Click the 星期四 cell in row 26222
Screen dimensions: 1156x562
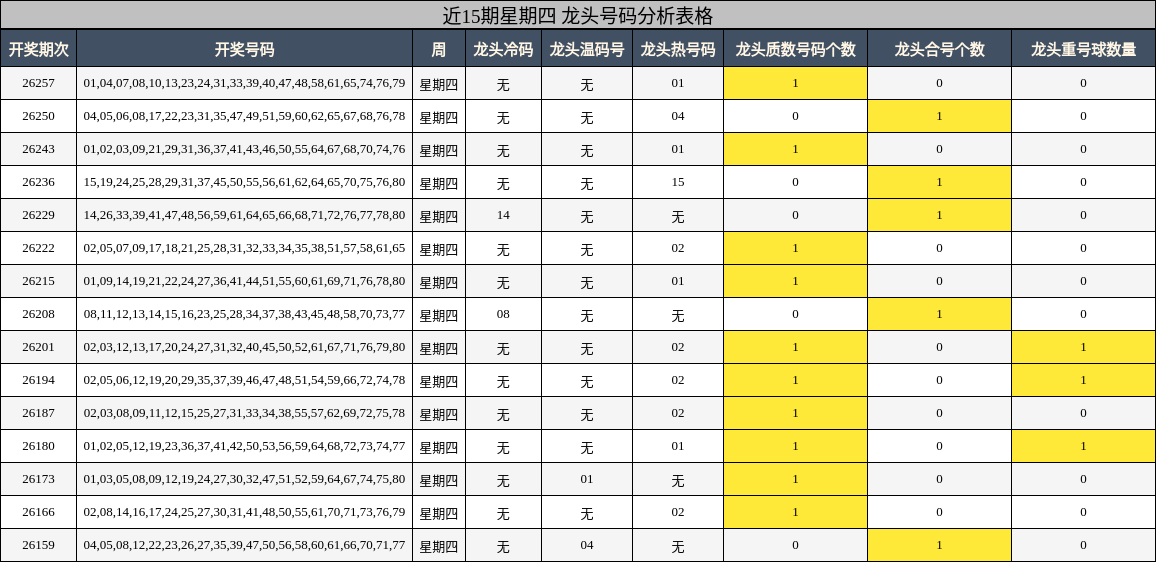439,249
